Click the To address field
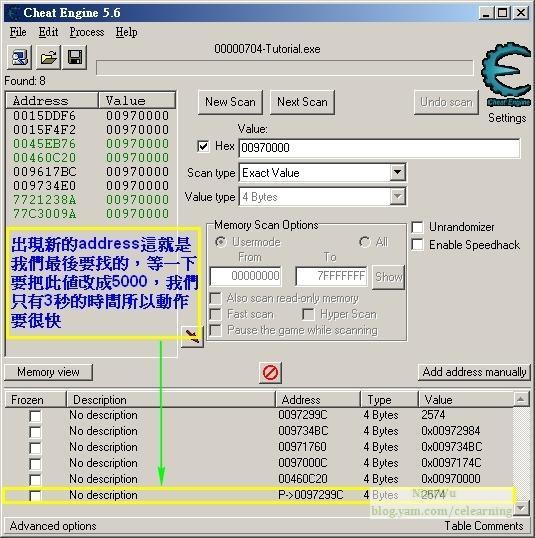This screenshot has width=535, height=538. pyautogui.click(x=331, y=276)
